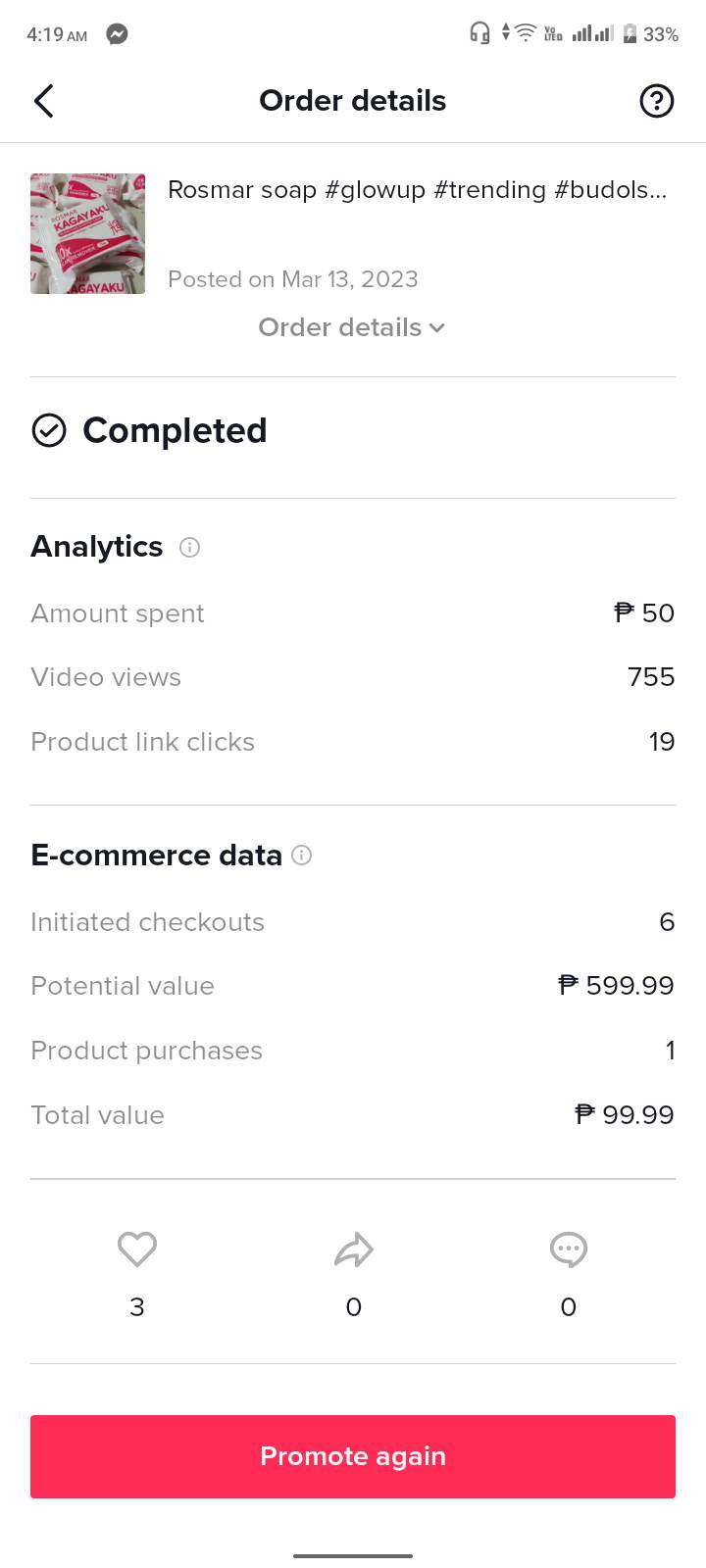The image size is (706, 1568).
Task: Tap the comments bubble icon
Action: pos(569,1249)
